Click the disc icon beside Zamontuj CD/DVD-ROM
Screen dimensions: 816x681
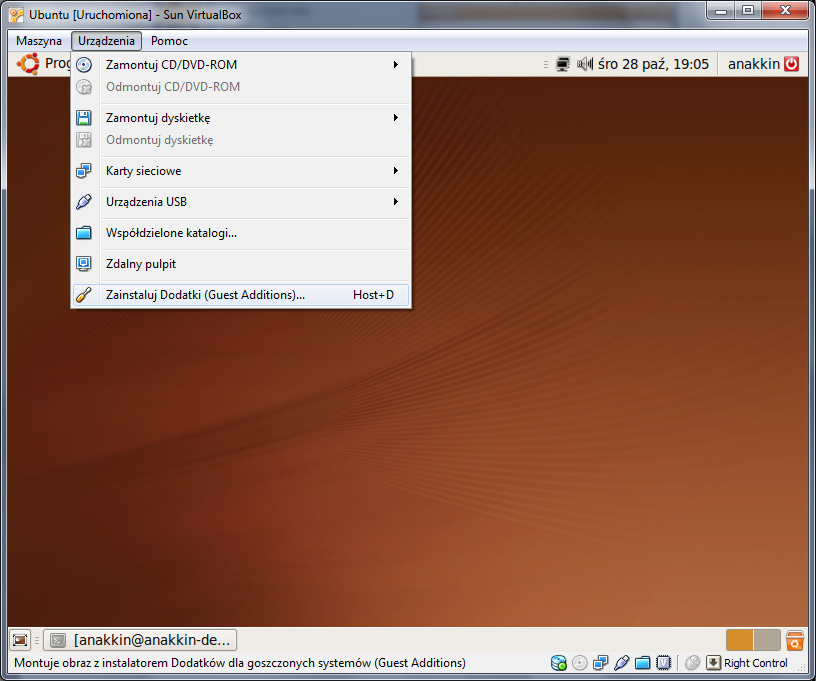click(x=84, y=65)
